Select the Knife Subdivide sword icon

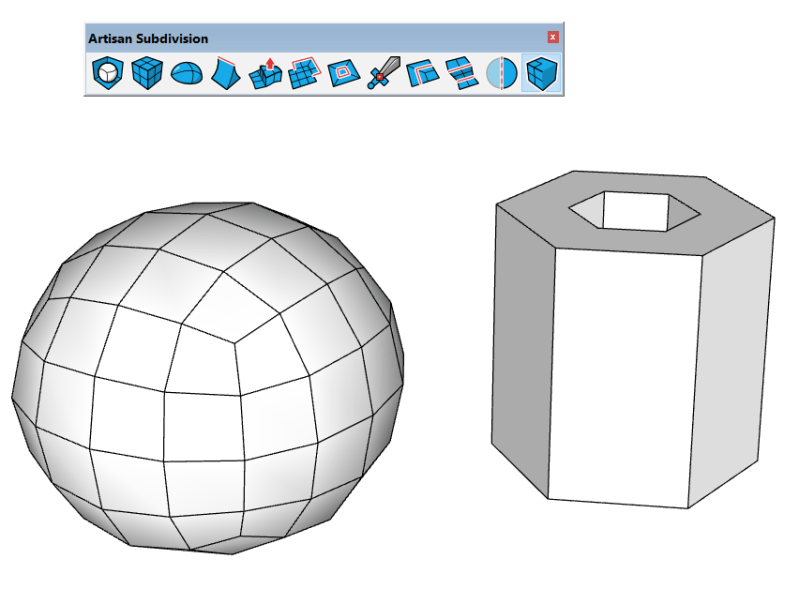(384, 73)
